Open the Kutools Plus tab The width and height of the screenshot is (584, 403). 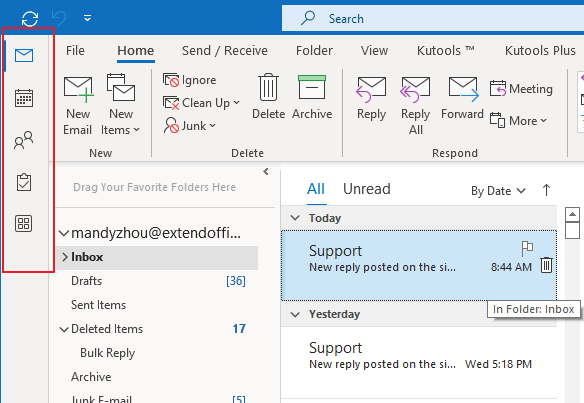[x=540, y=50]
